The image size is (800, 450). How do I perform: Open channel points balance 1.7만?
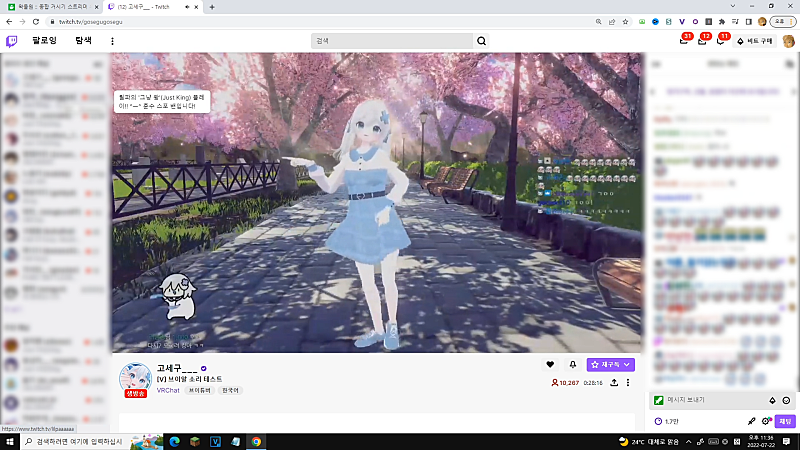click(x=667, y=421)
